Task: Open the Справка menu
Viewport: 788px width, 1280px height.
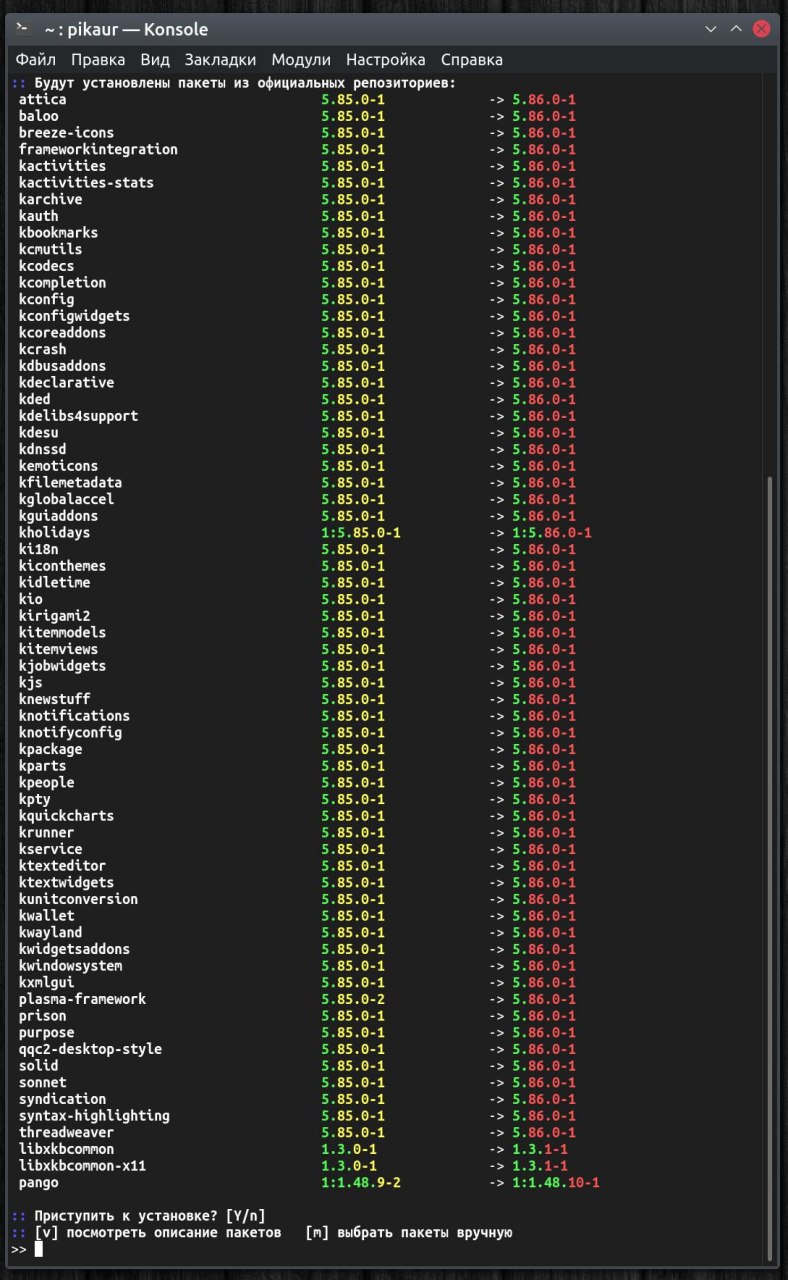Action: click(x=472, y=60)
